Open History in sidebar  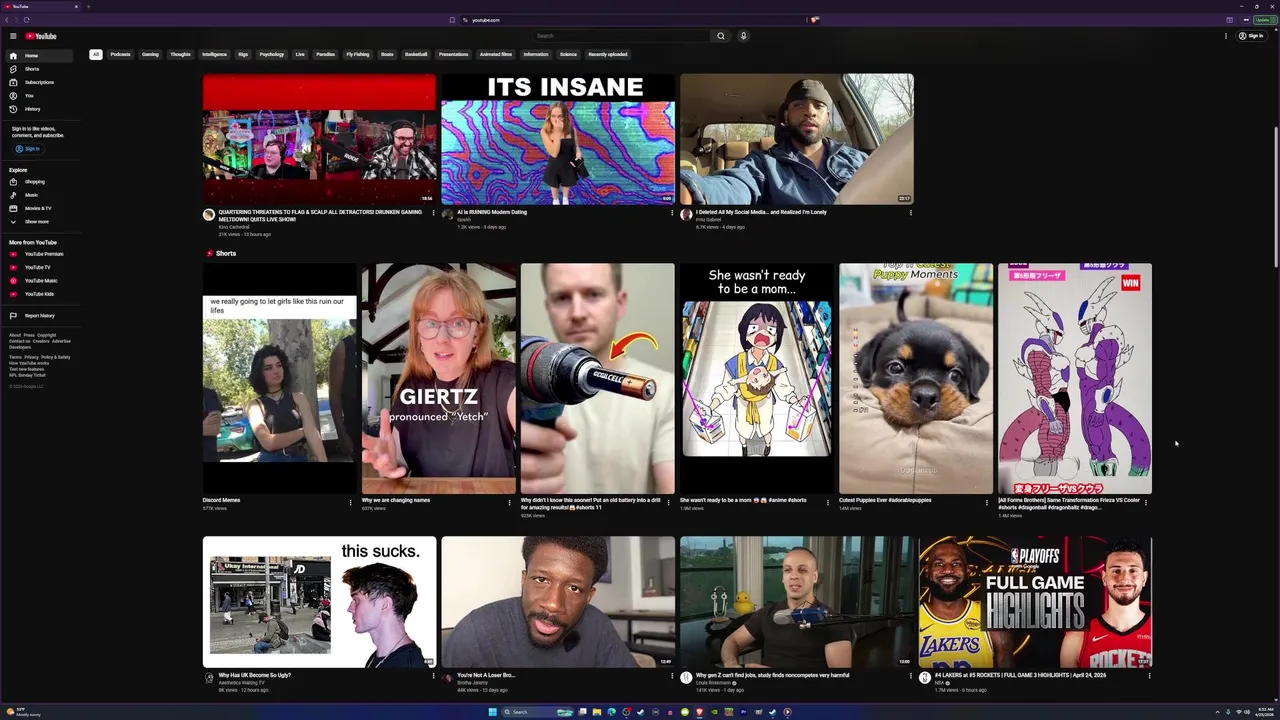pos(37,108)
